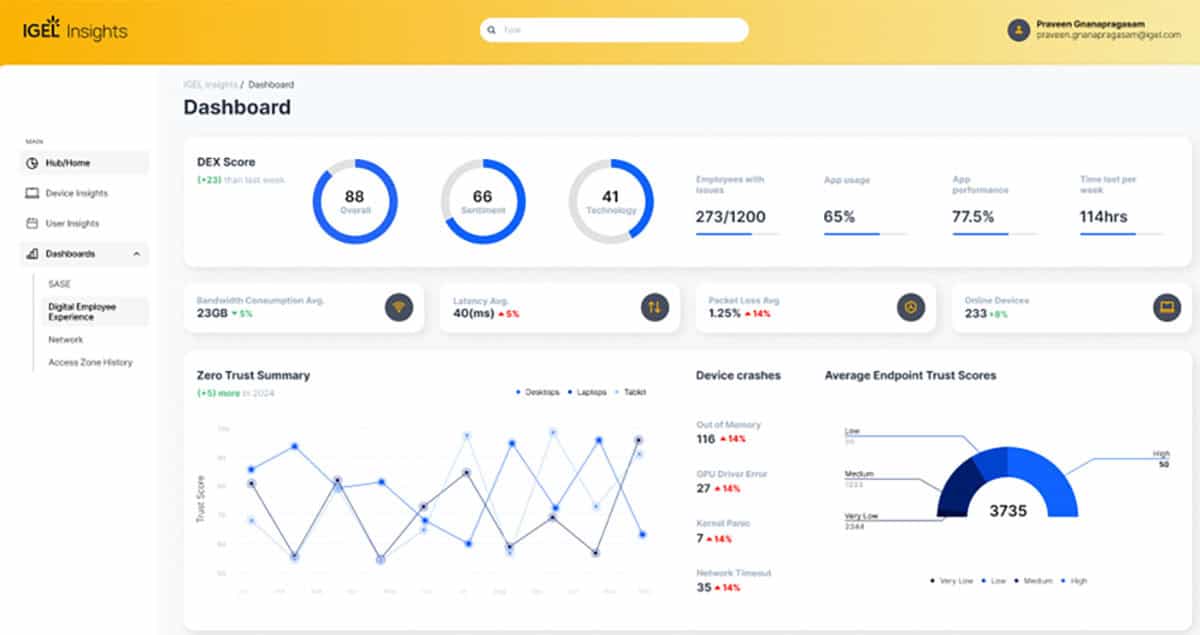Select Digital Employee Experience dashboard

click(82, 312)
